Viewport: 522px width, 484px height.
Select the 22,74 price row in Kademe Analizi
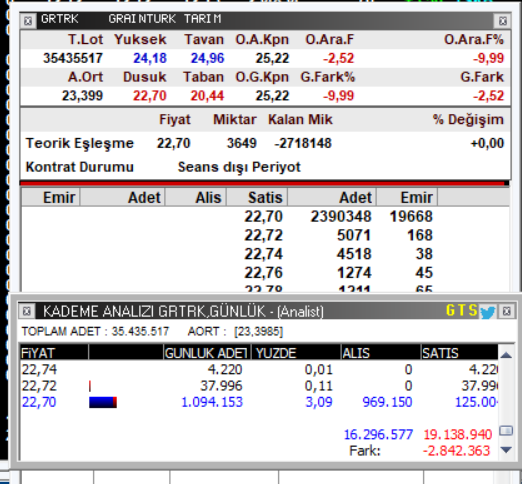click(259, 369)
